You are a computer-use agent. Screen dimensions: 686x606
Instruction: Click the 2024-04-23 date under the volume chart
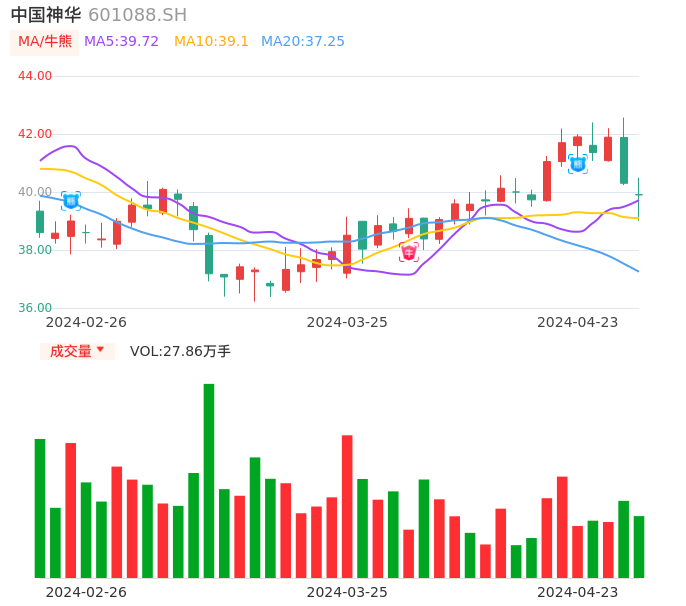coord(578,592)
